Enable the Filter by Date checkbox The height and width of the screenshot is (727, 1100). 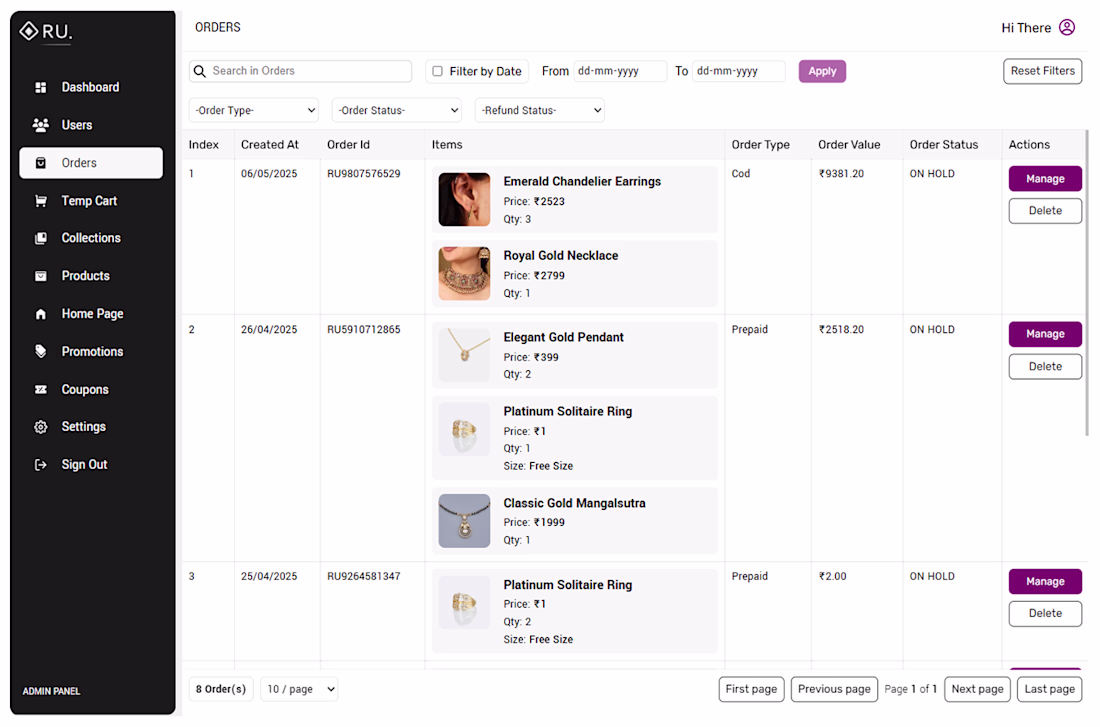point(437,71)
